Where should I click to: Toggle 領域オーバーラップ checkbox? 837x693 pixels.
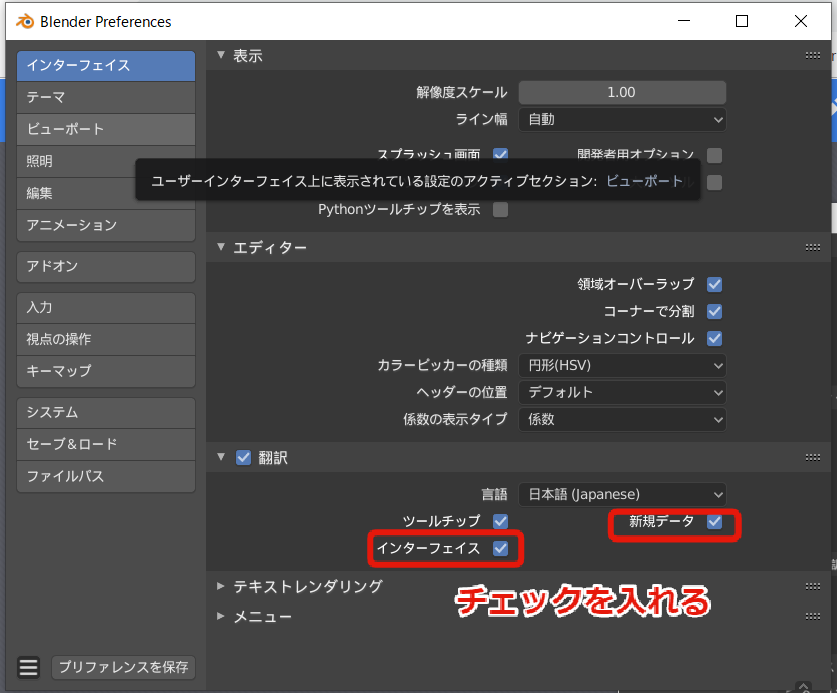tap(714, 285)
